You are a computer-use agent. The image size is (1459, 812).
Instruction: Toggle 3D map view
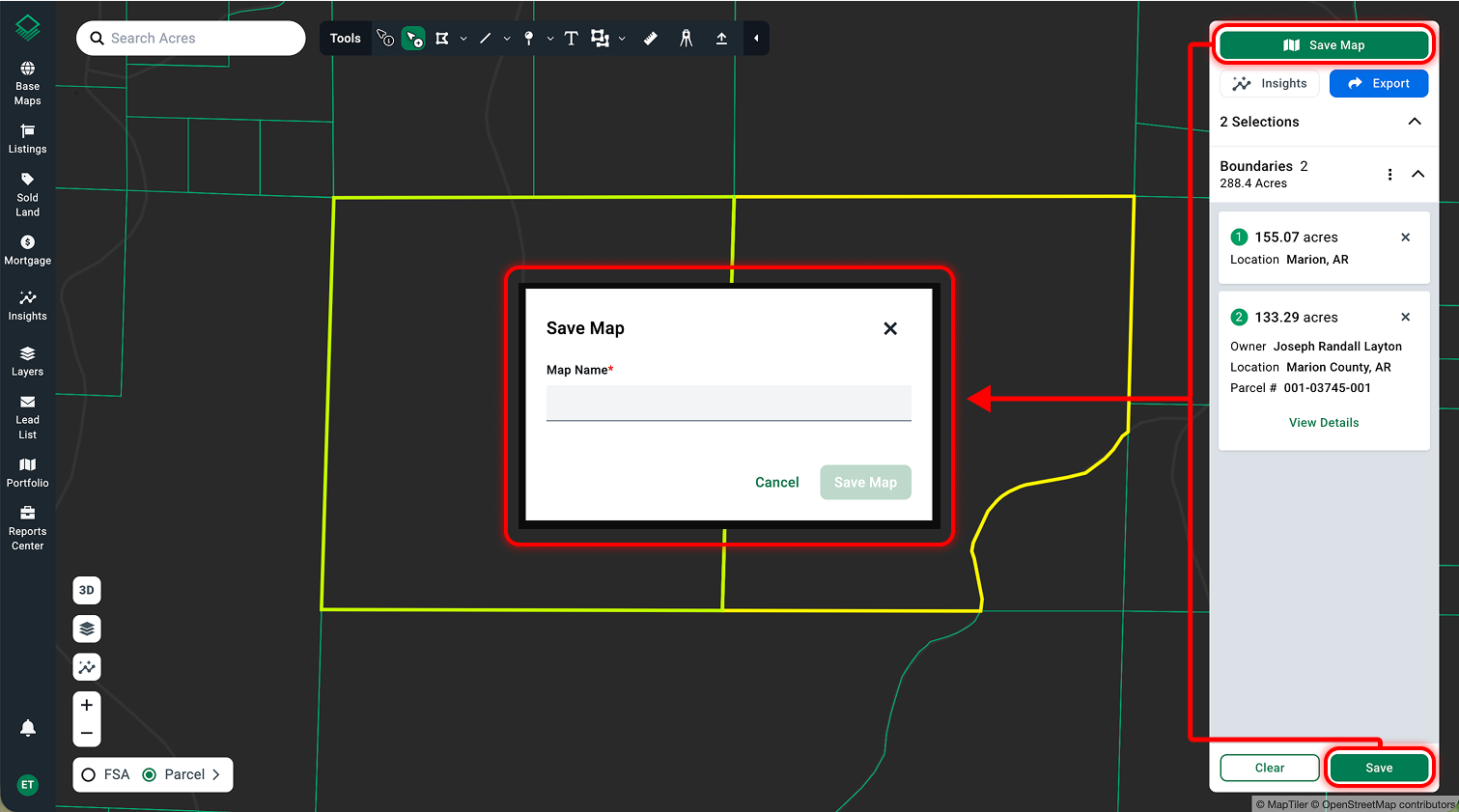pyautogui.click(x=87, y=590)
